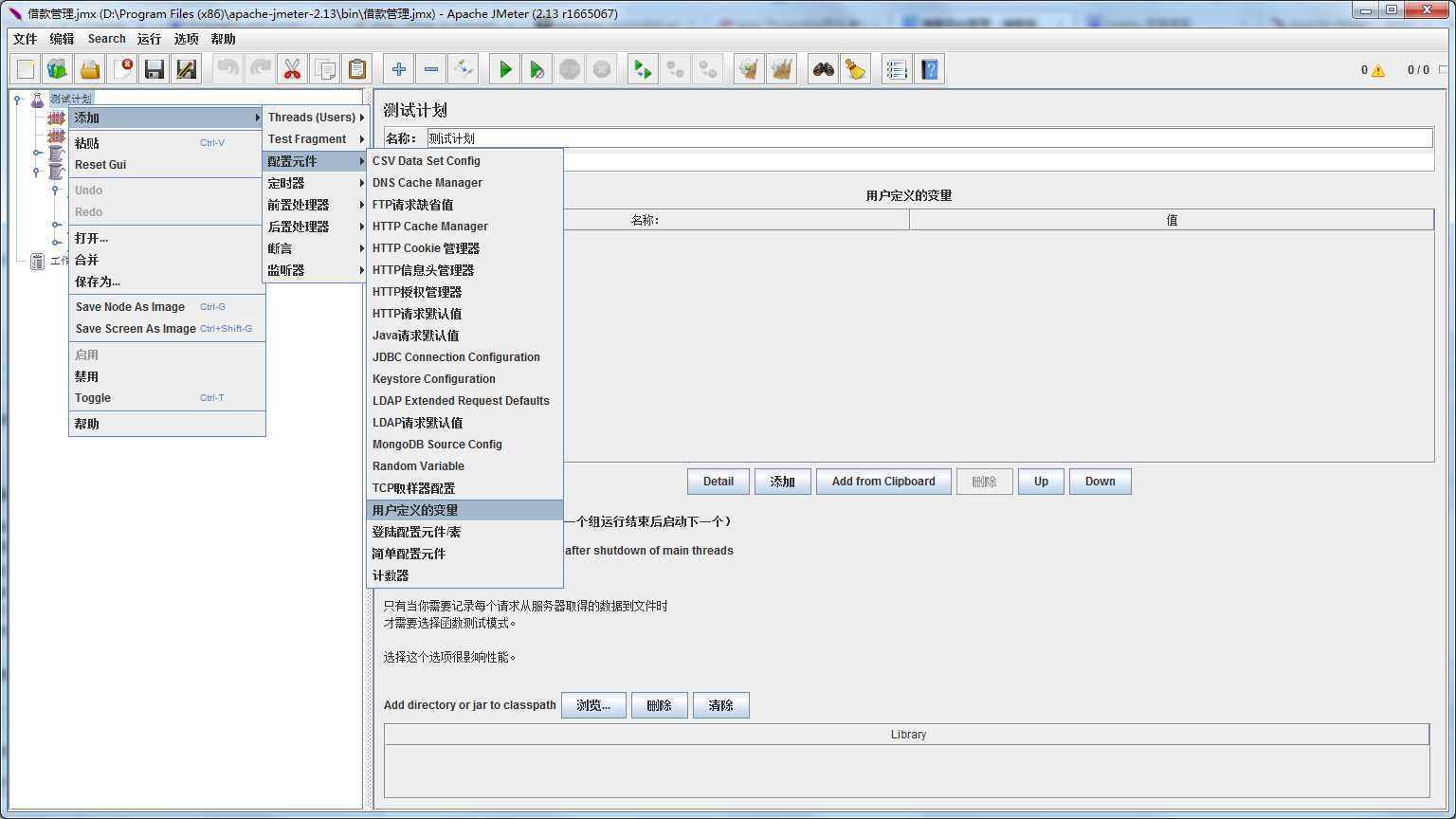Choose HTTP Cookie 管理器 entry
Image resolution: width=1456 pixels, height=819 pixels.
[x=465, y=248]
